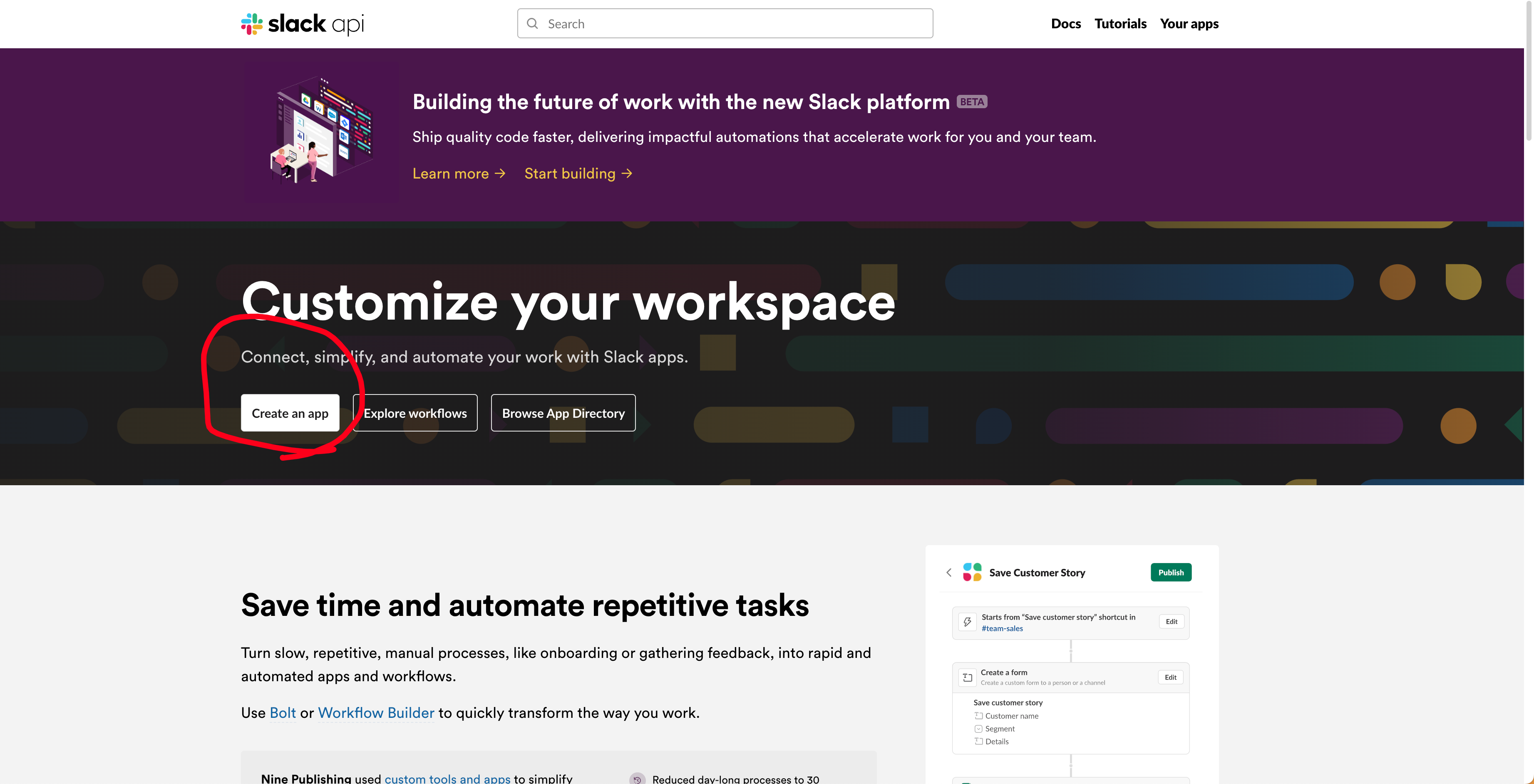Click Edit on the shortcut trigger step
This screenshot has width=1534, height=784.
(1171, 621)
